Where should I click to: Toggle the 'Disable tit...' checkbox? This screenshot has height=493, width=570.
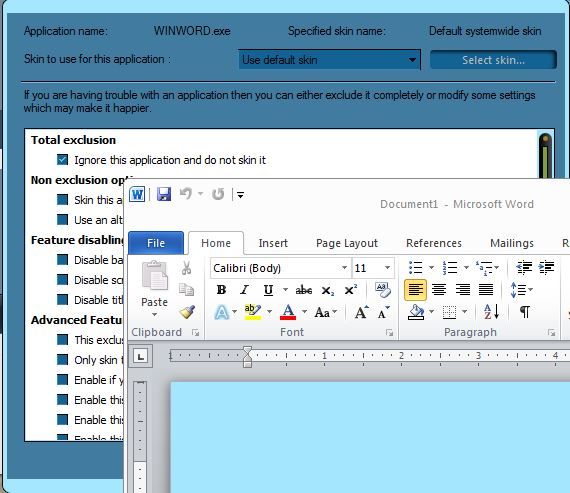tap(63, 300)
